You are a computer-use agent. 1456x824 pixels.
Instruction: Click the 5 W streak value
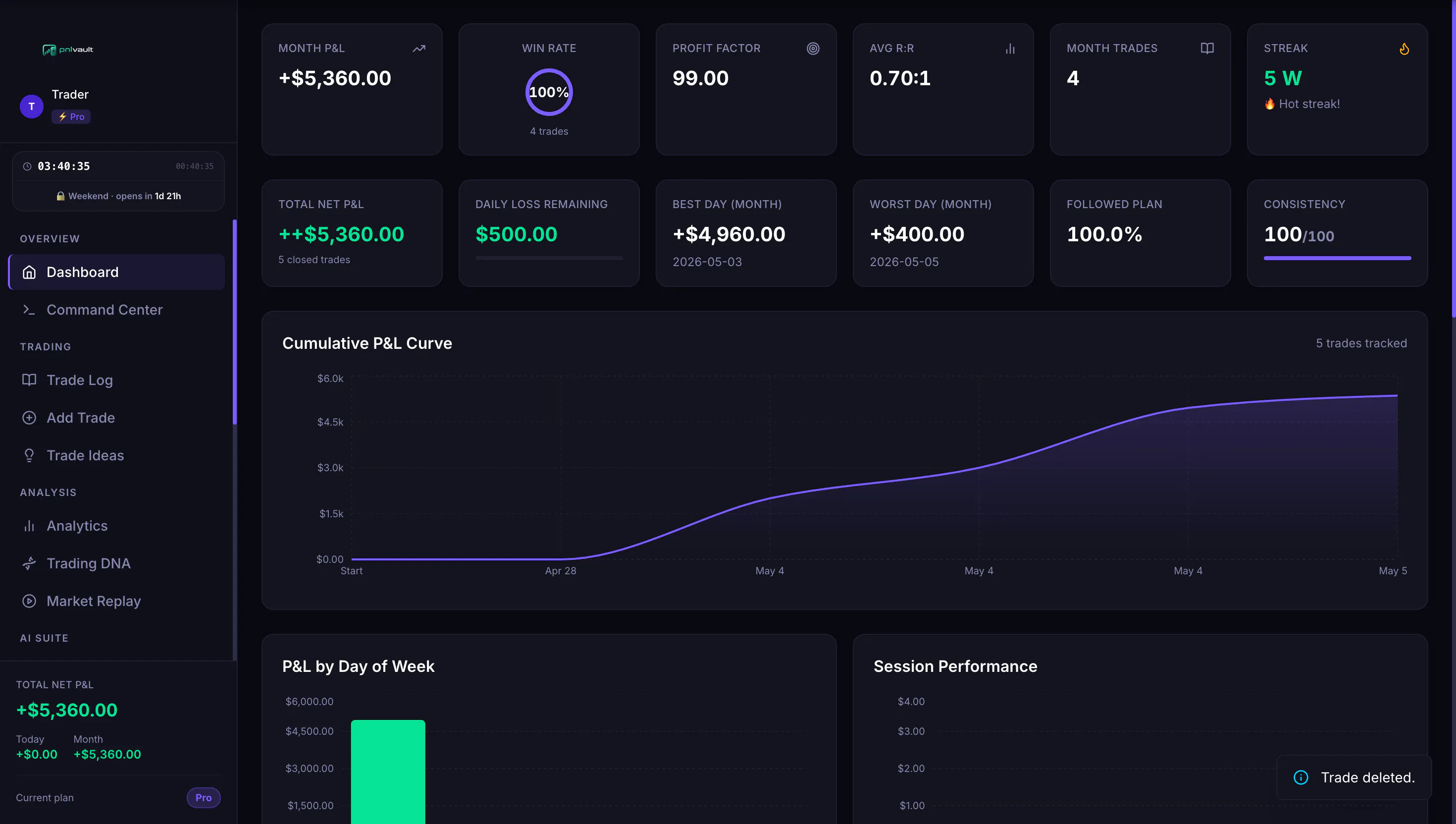(1283, 78)
